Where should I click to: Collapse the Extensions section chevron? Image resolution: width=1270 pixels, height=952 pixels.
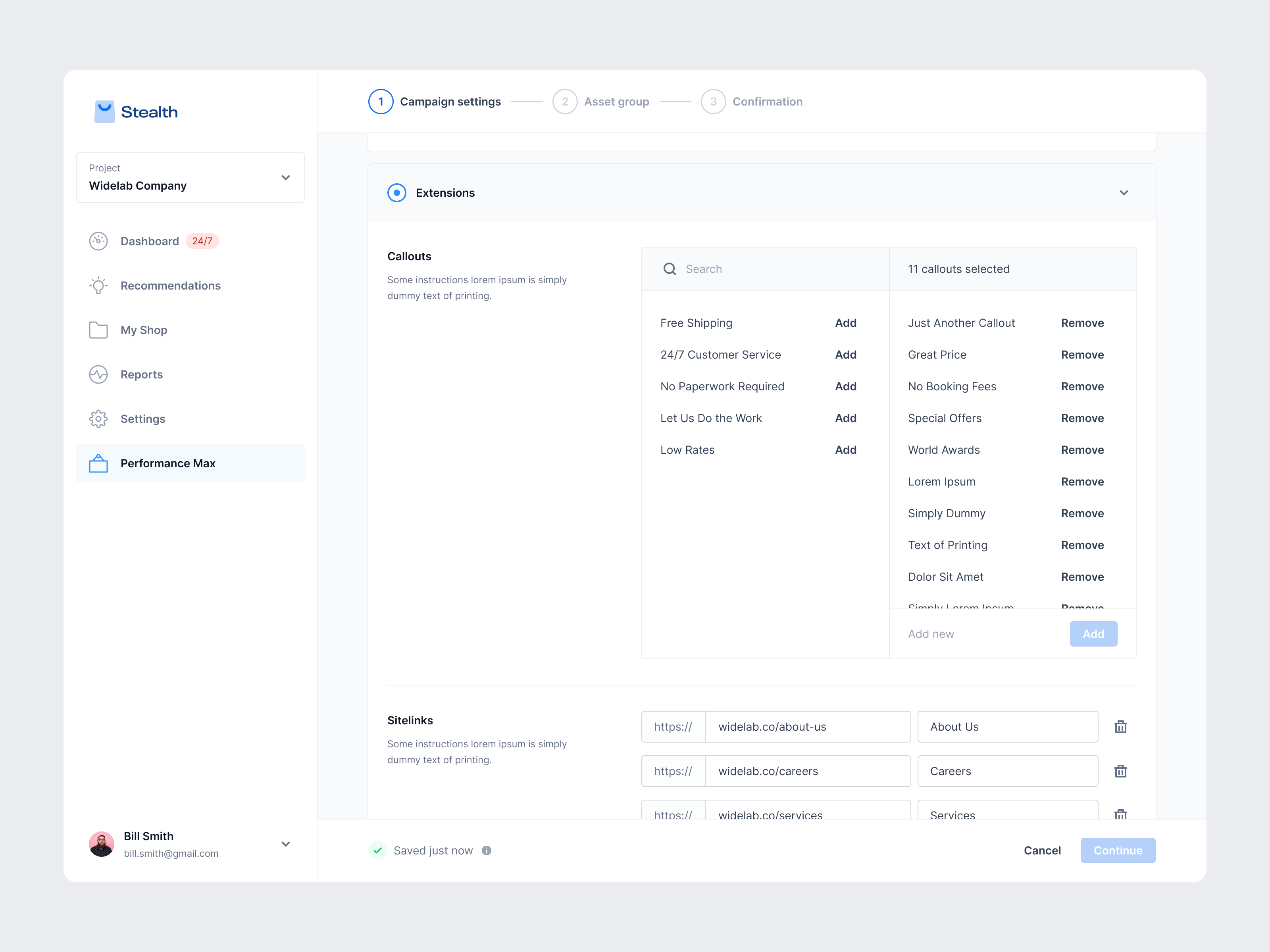pos(1124,193)
